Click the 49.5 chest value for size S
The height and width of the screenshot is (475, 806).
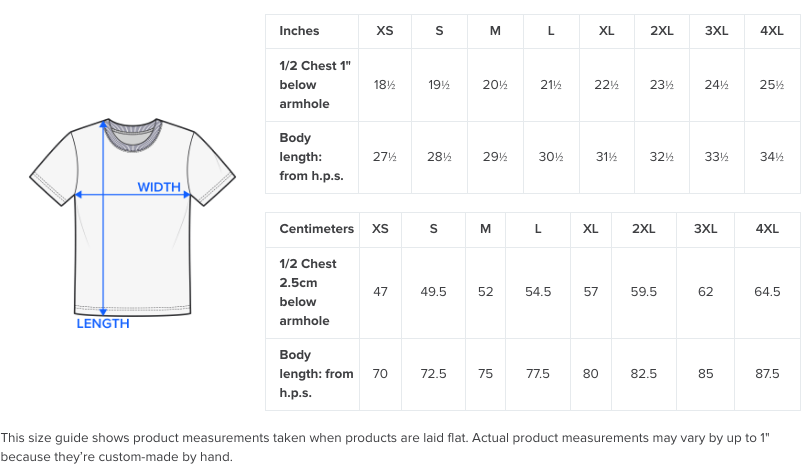(x=433, y=292)
